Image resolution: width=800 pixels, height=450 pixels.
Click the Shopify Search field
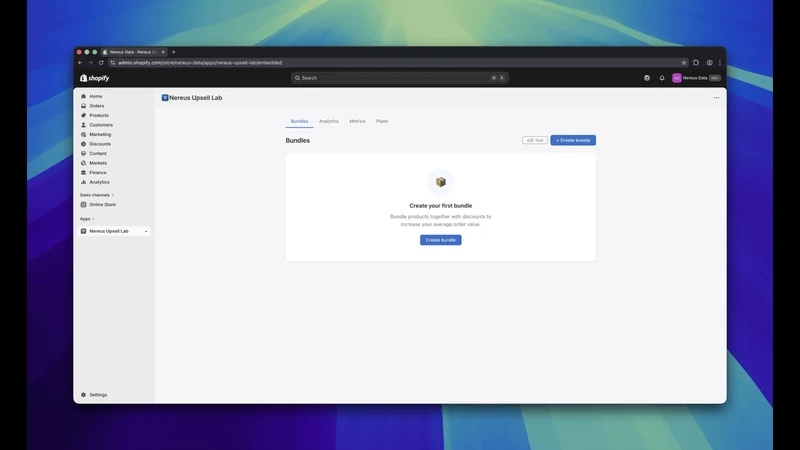coord(399,78)
